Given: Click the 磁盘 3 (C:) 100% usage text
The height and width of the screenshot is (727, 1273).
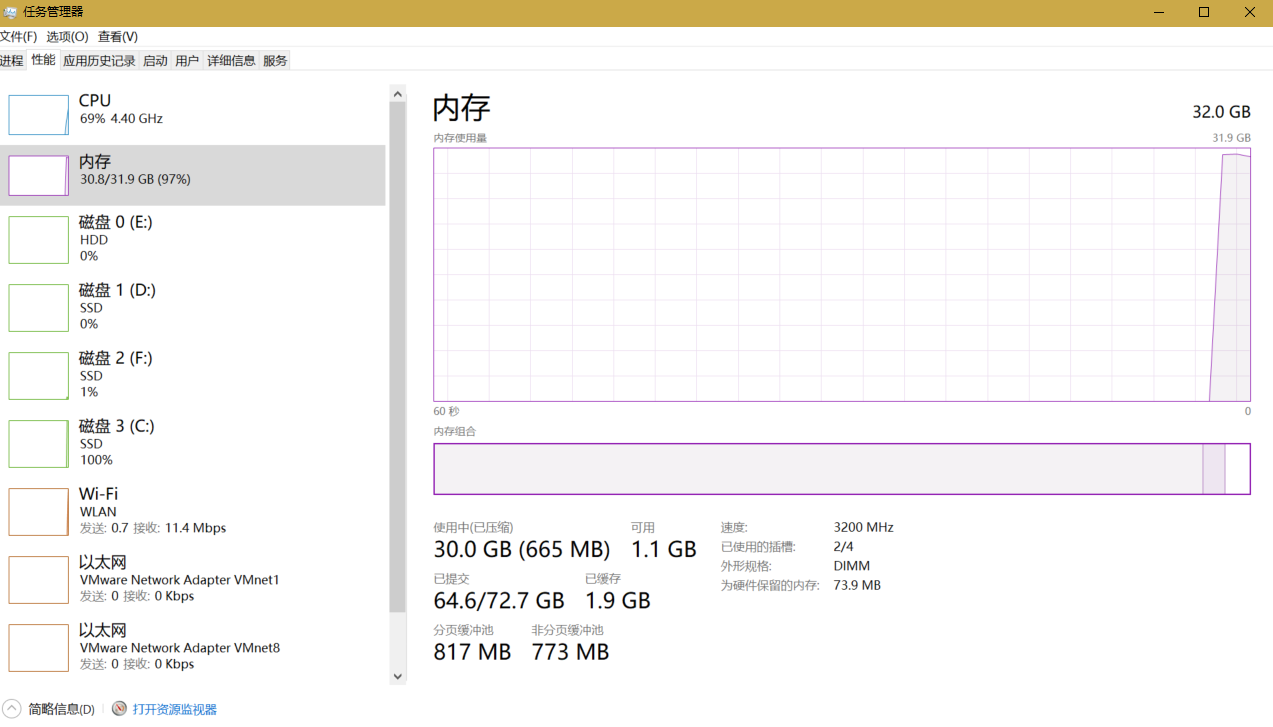Looking at the screenshot, I should pos(96,460).
